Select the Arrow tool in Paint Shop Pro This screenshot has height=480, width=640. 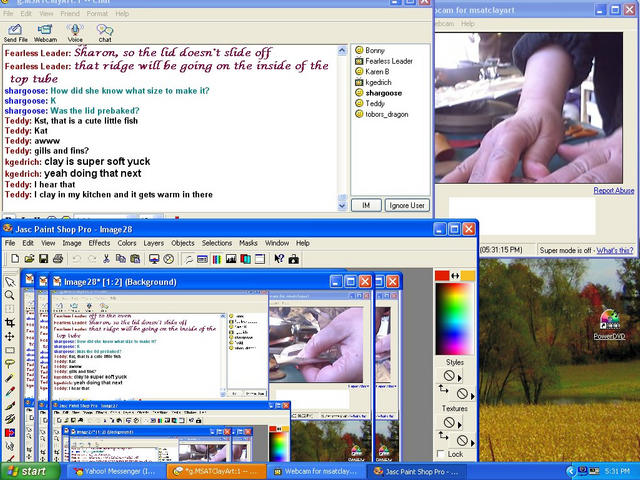pyautogui.click(x=9, y=282)
